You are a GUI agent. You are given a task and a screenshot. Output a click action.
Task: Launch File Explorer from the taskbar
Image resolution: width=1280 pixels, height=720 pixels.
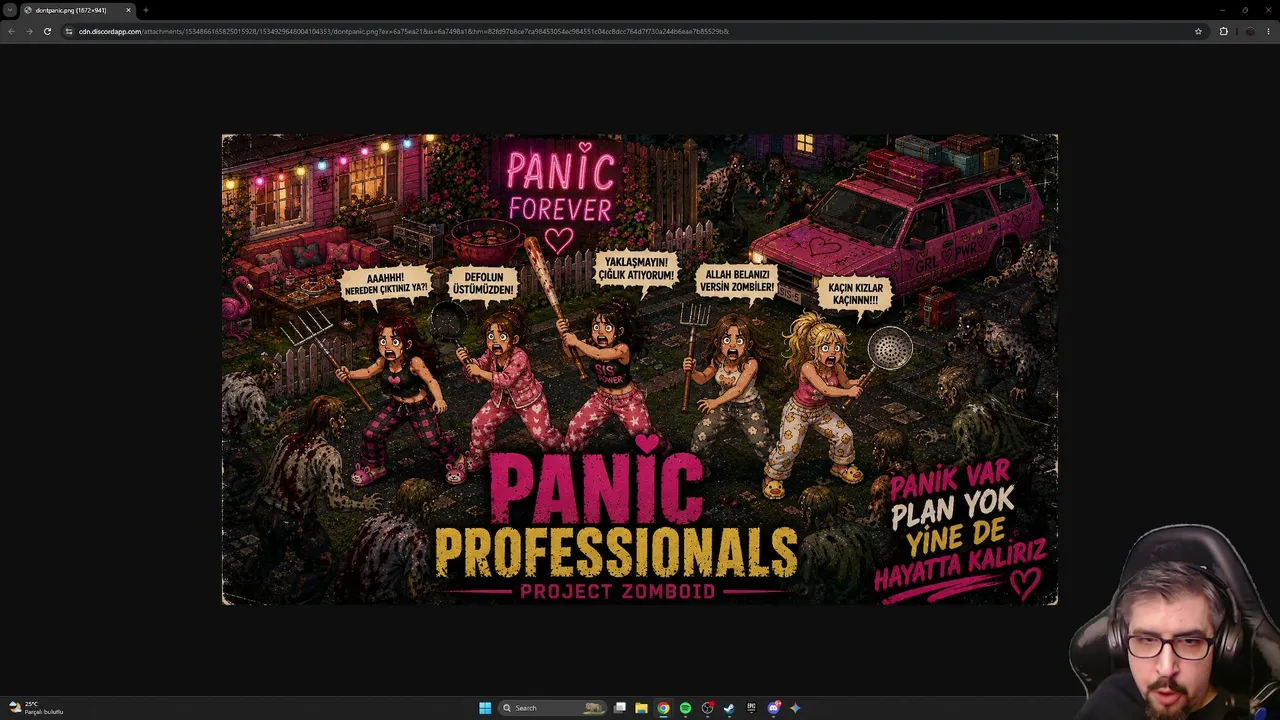point(641,708)
